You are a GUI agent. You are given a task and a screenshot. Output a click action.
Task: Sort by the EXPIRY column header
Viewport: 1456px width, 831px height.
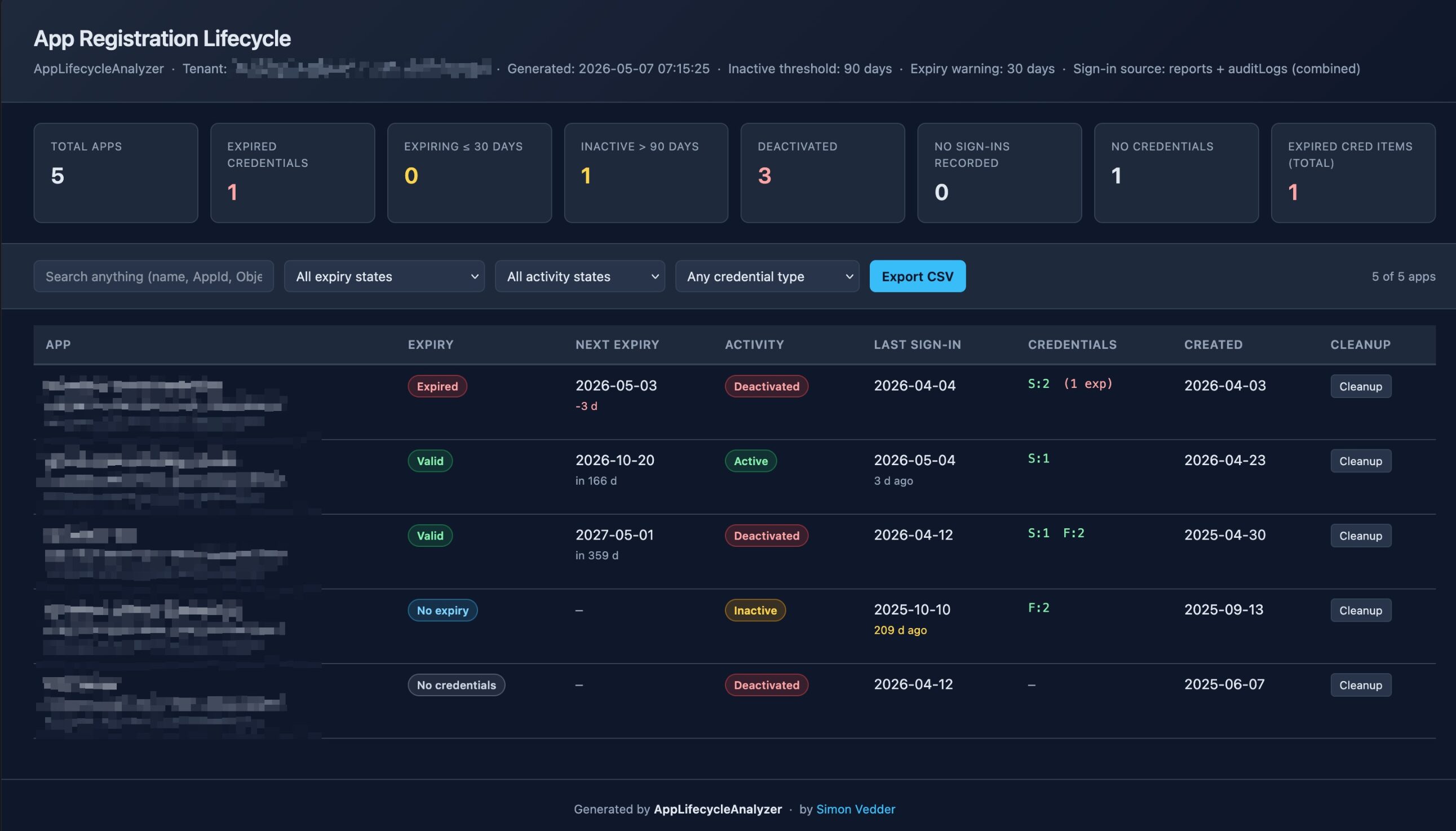click(x=430, y=344)
